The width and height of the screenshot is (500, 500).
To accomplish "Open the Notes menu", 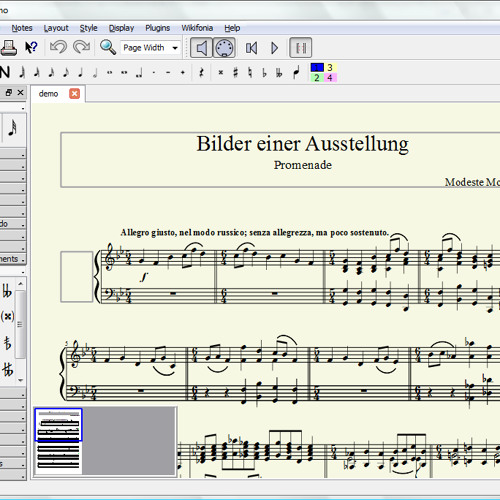I will click(22, 28).
